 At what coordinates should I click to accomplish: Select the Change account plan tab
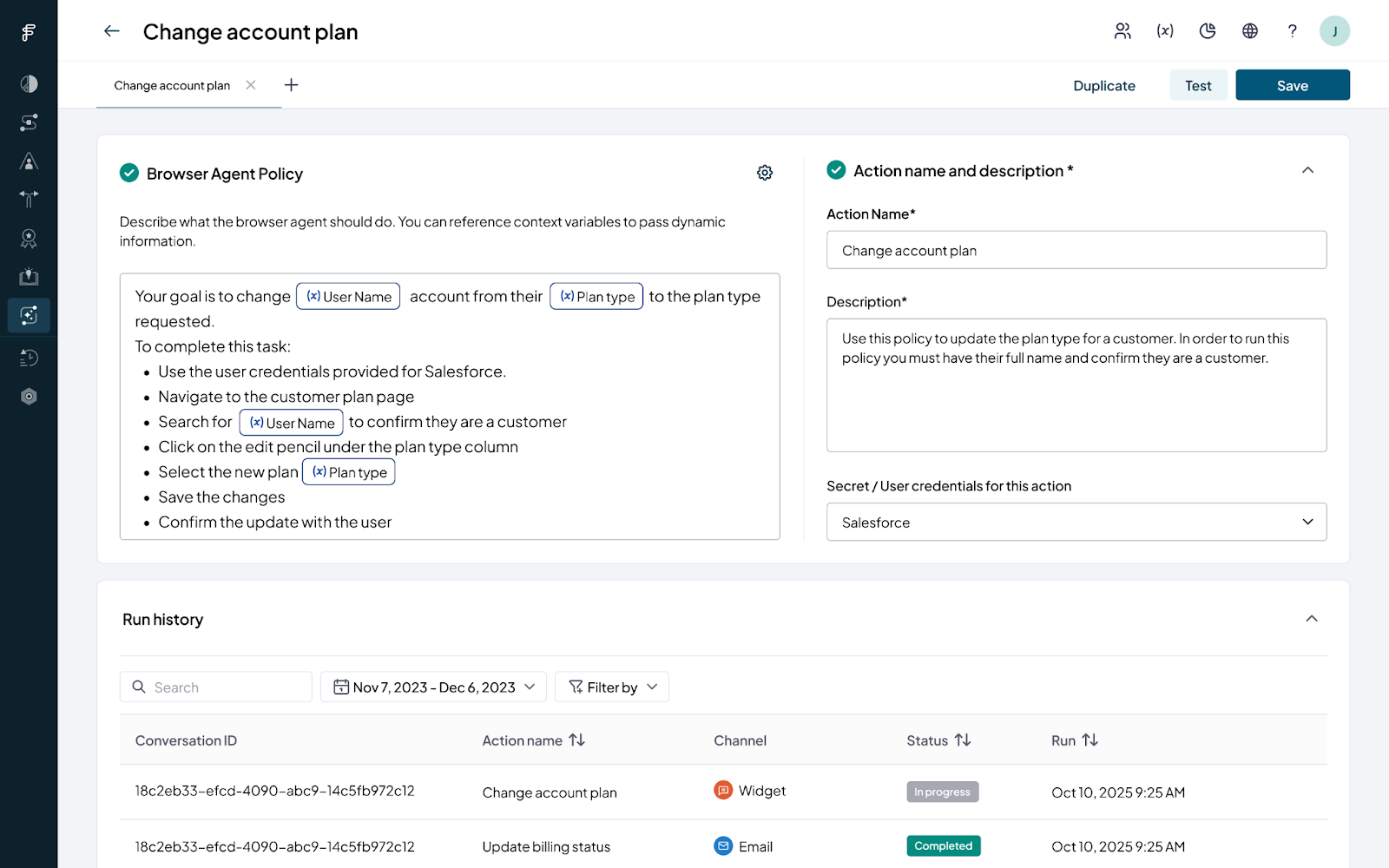click(172, 85)
